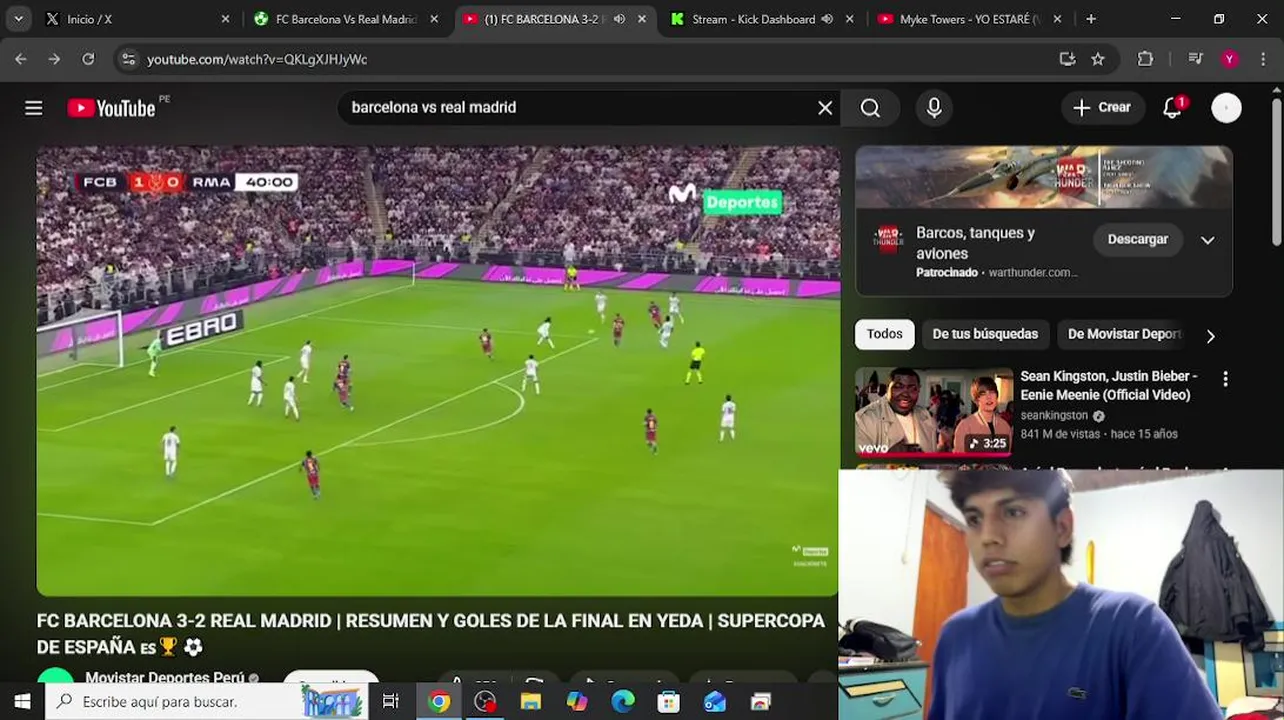Open the Chrome extensions puzzle icon
Screen dimensions: 1284x720
click(x=1145, y=59)
